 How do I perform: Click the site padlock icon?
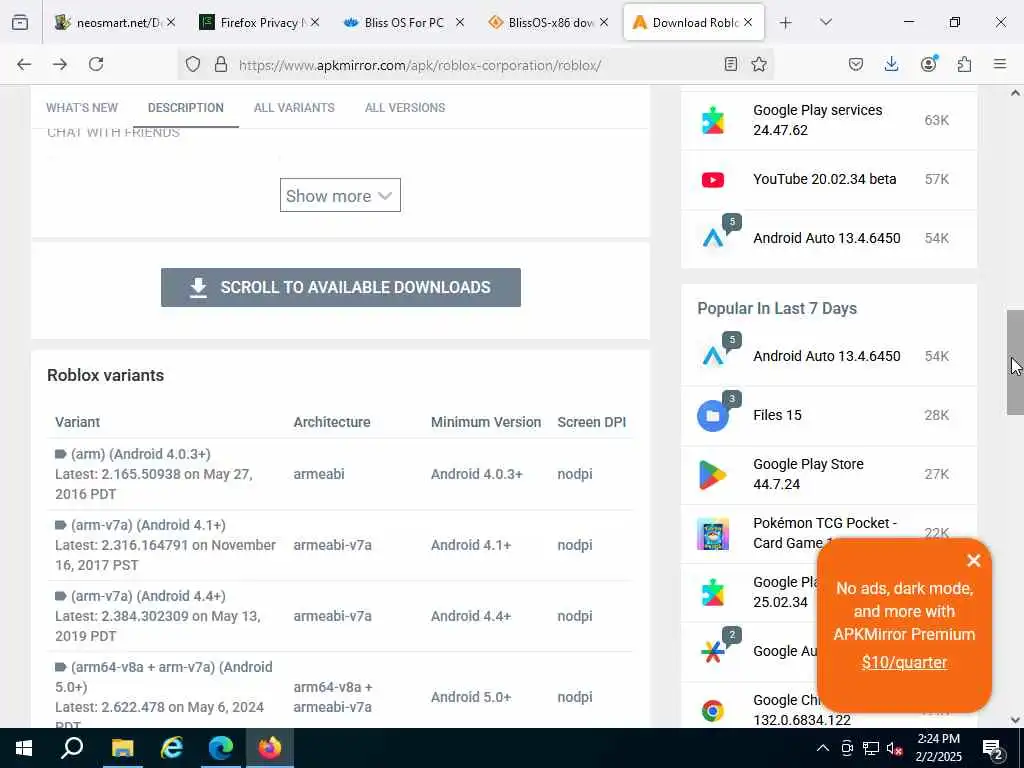(x=221, y=64)
